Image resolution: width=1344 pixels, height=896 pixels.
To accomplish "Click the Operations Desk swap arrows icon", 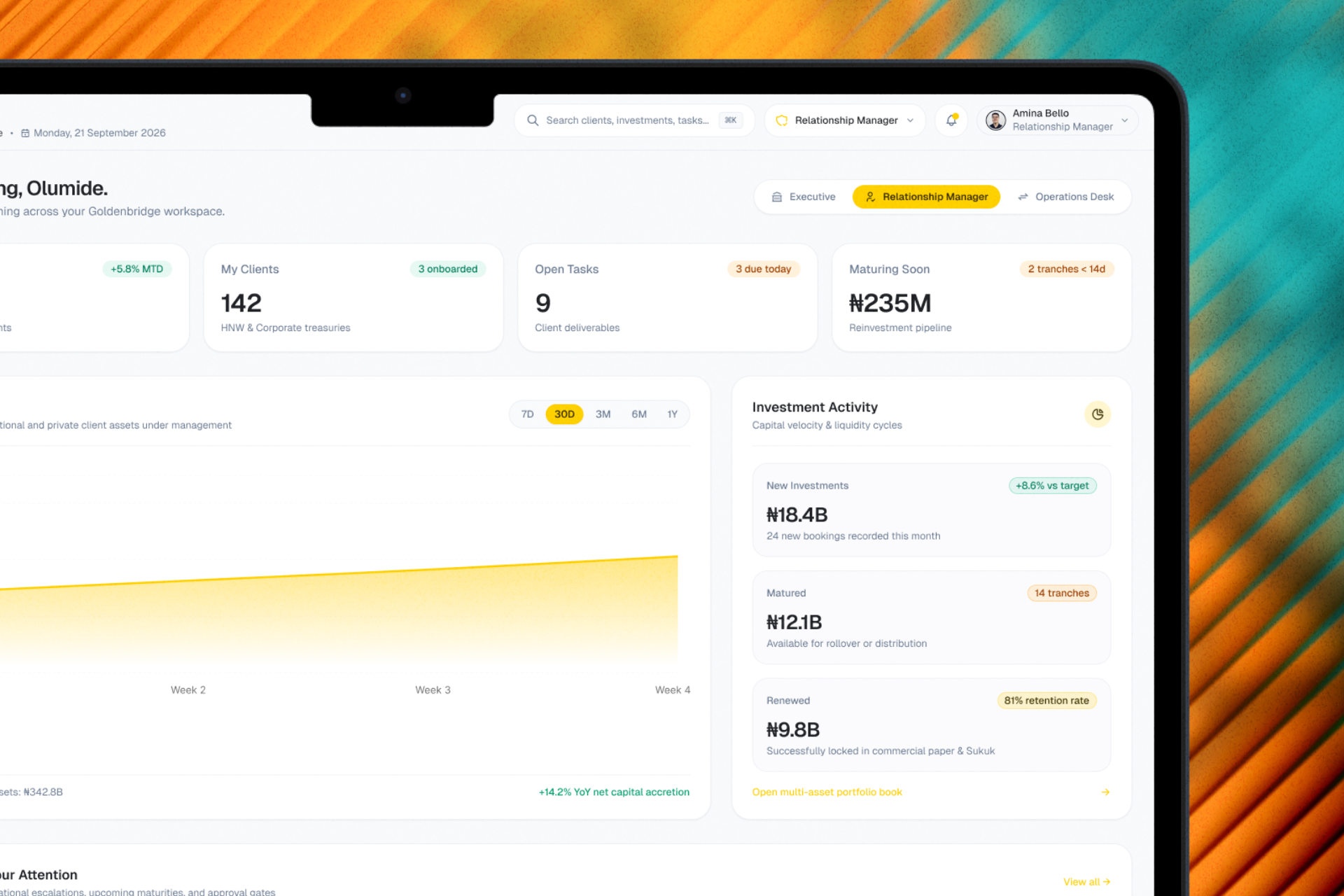I will pos(1023,197).
